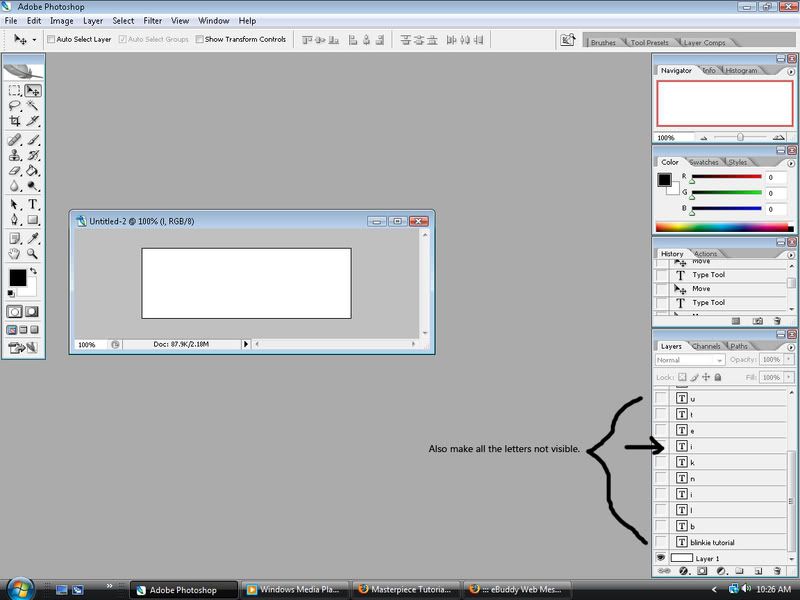800x600 pixels.
Task: Click the Windows Start orb
Action: 19,589
